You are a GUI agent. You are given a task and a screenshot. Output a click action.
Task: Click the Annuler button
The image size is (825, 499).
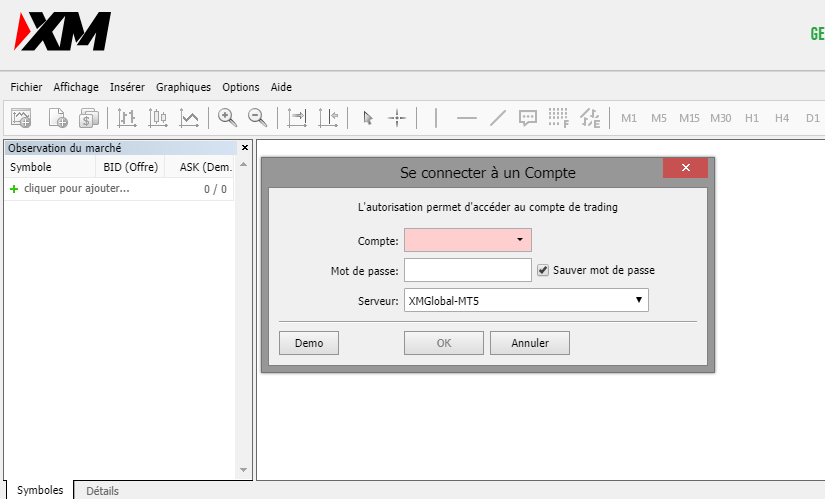(530, 343)
